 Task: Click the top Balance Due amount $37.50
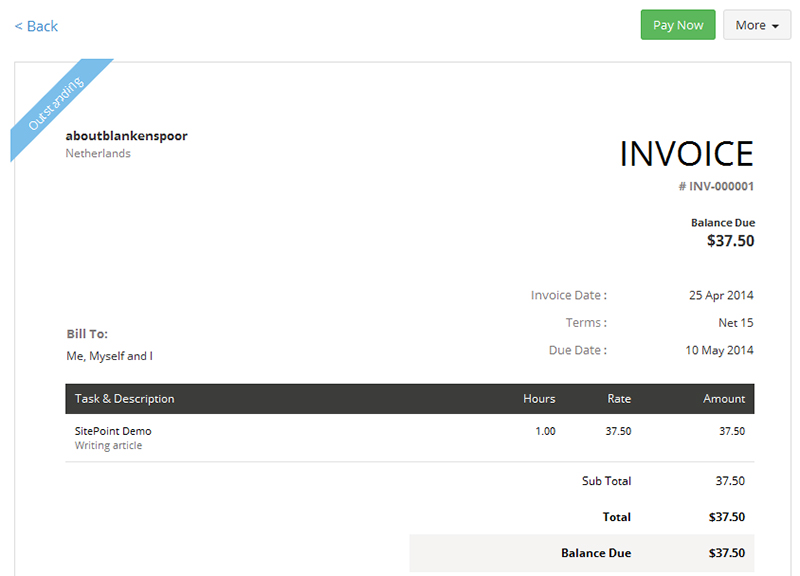[730, 241]
